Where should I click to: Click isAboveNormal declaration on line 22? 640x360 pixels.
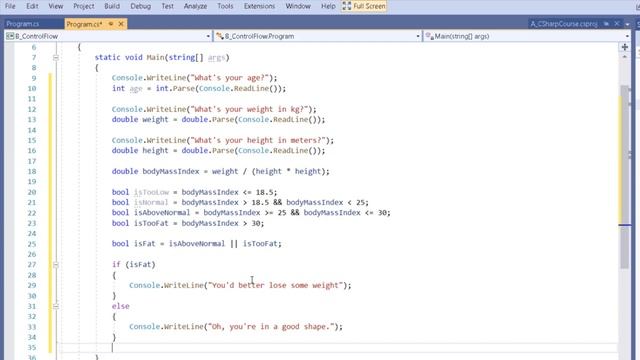(162, 213)
